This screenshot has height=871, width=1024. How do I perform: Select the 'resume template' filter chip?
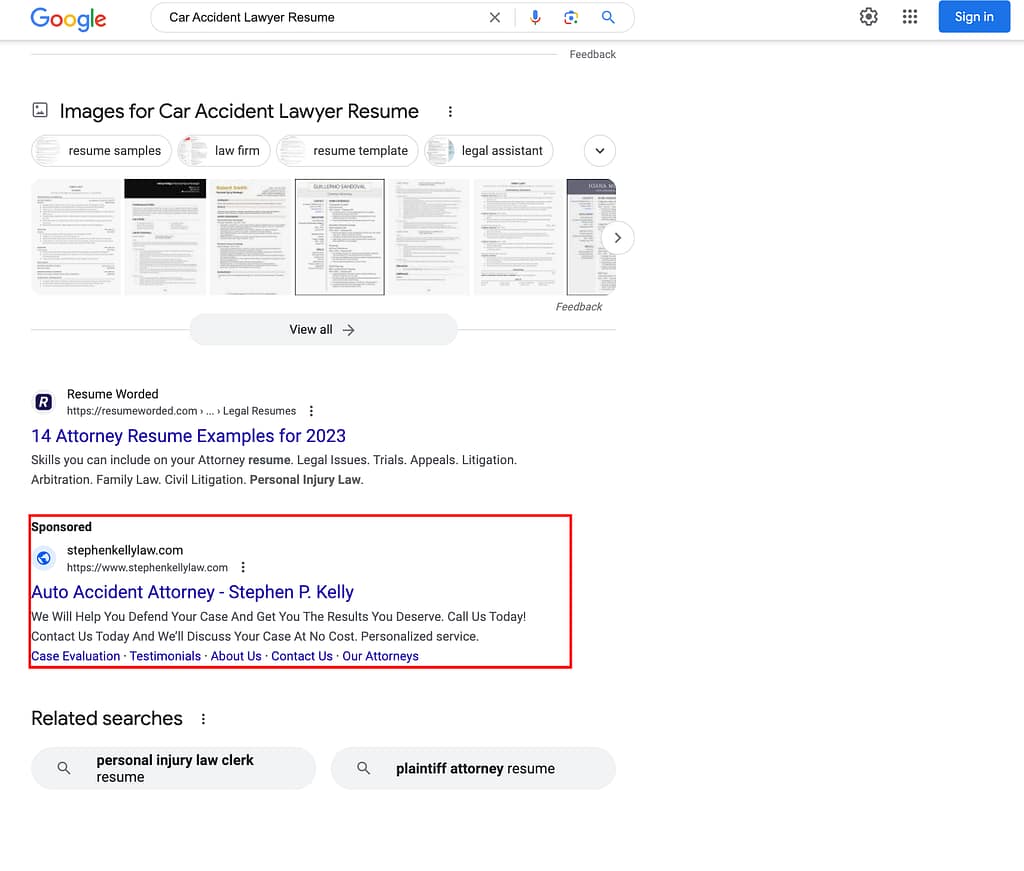[x=347, y=151]
